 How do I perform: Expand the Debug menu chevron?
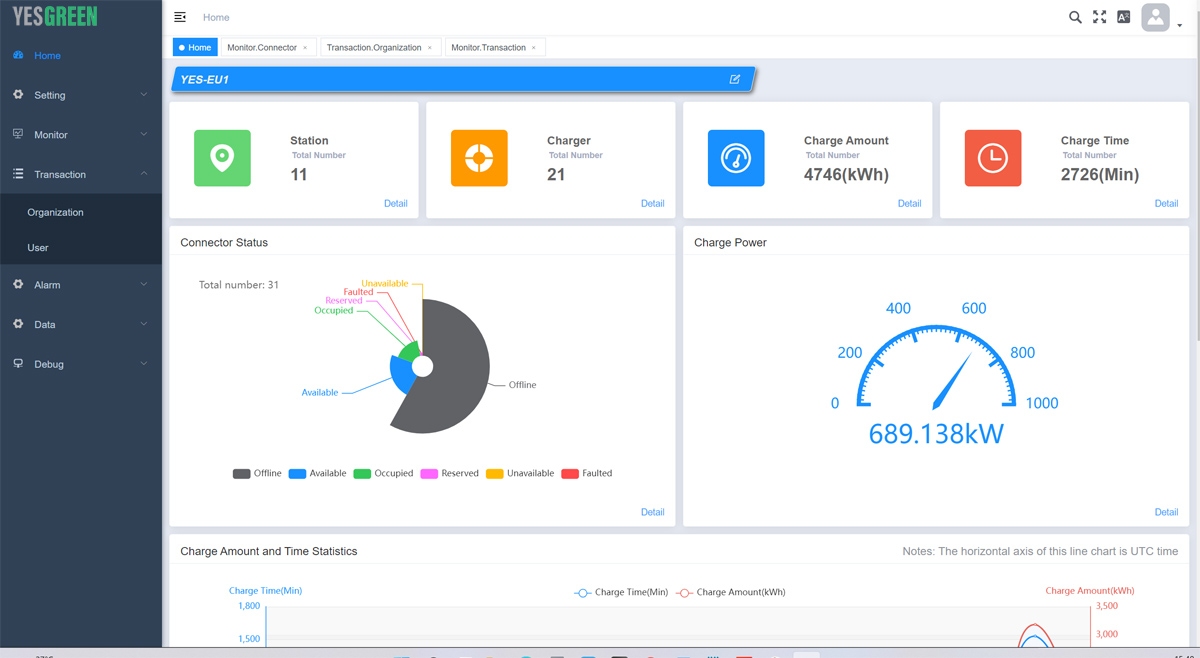(x=144, y=364)
